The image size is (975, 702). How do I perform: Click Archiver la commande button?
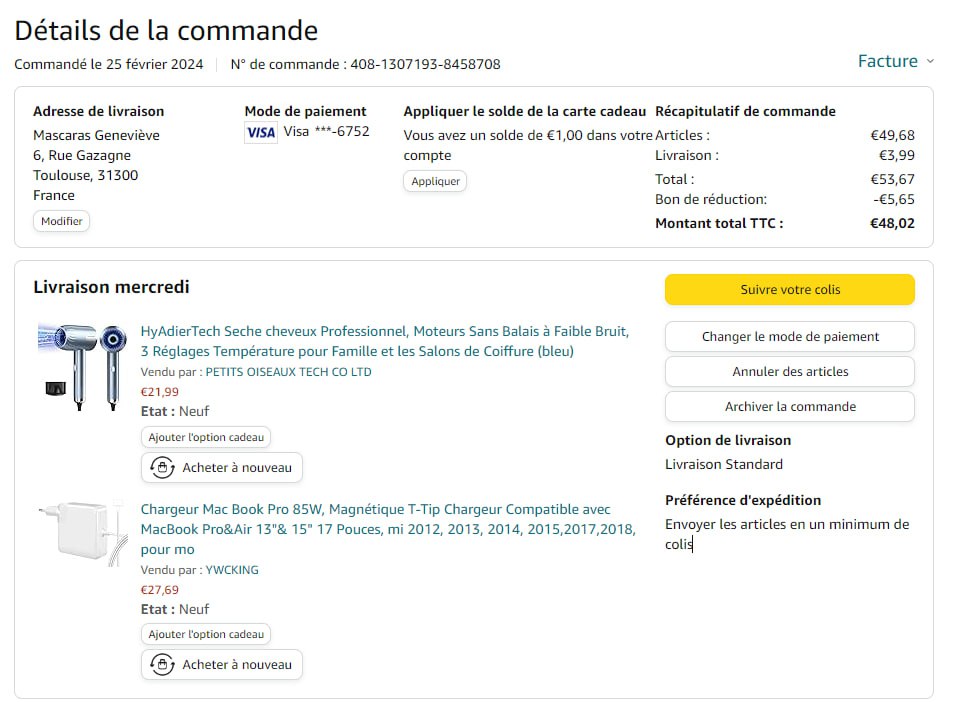pos(789,407)
